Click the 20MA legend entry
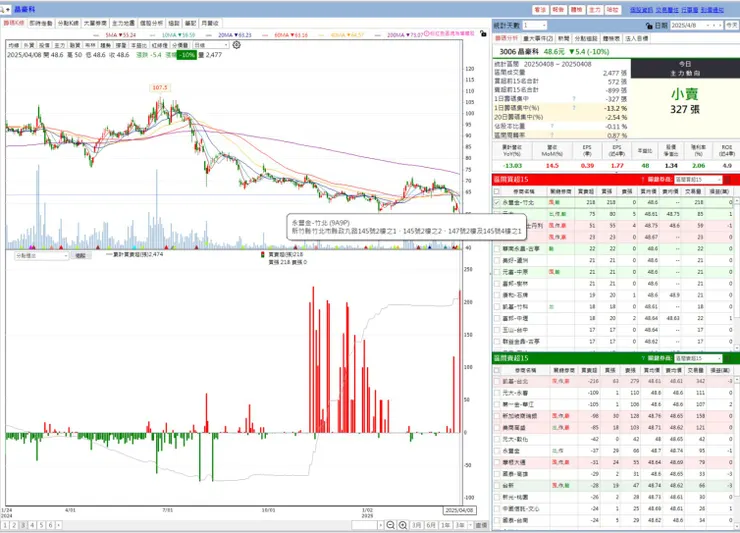Image resolution: width=740 pixels, height=533 pixels. pos(235,35)
